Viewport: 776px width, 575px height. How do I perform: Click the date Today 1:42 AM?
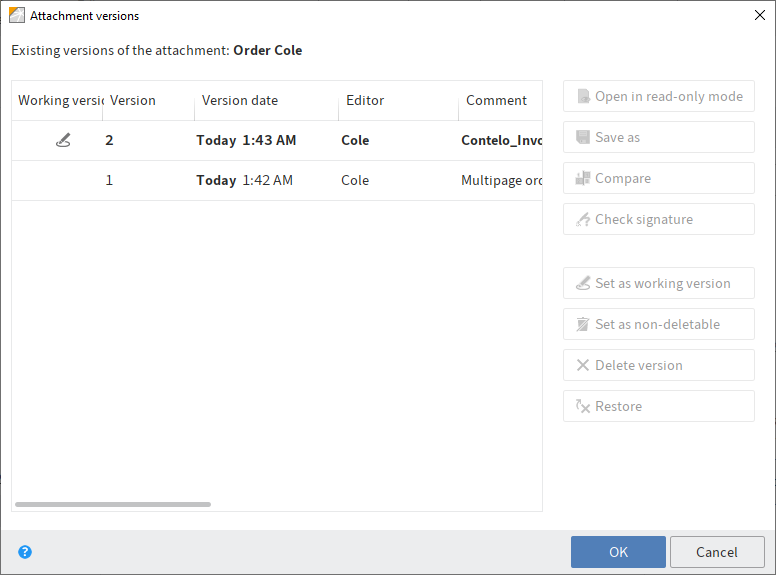pyautogui.click(x=244, y=181)
